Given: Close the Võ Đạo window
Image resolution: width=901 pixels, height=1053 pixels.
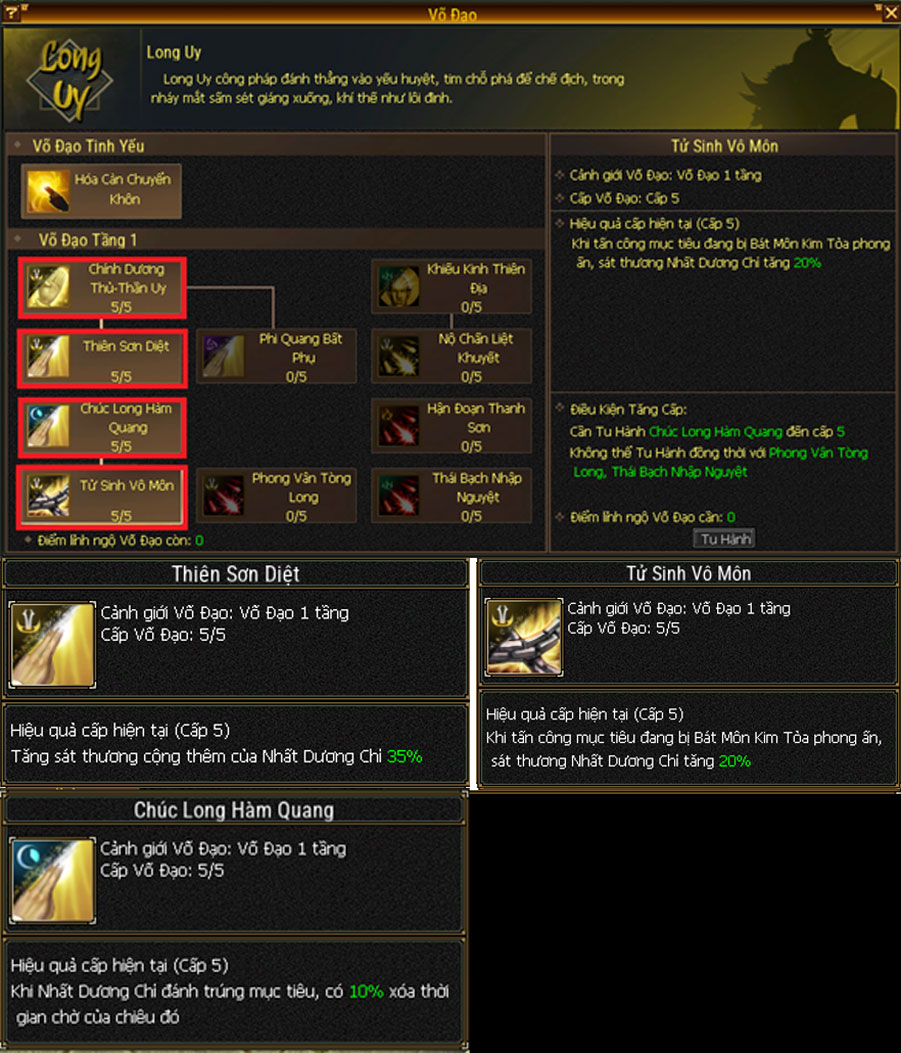Looking at the screenshot, I should coord(890,13).
